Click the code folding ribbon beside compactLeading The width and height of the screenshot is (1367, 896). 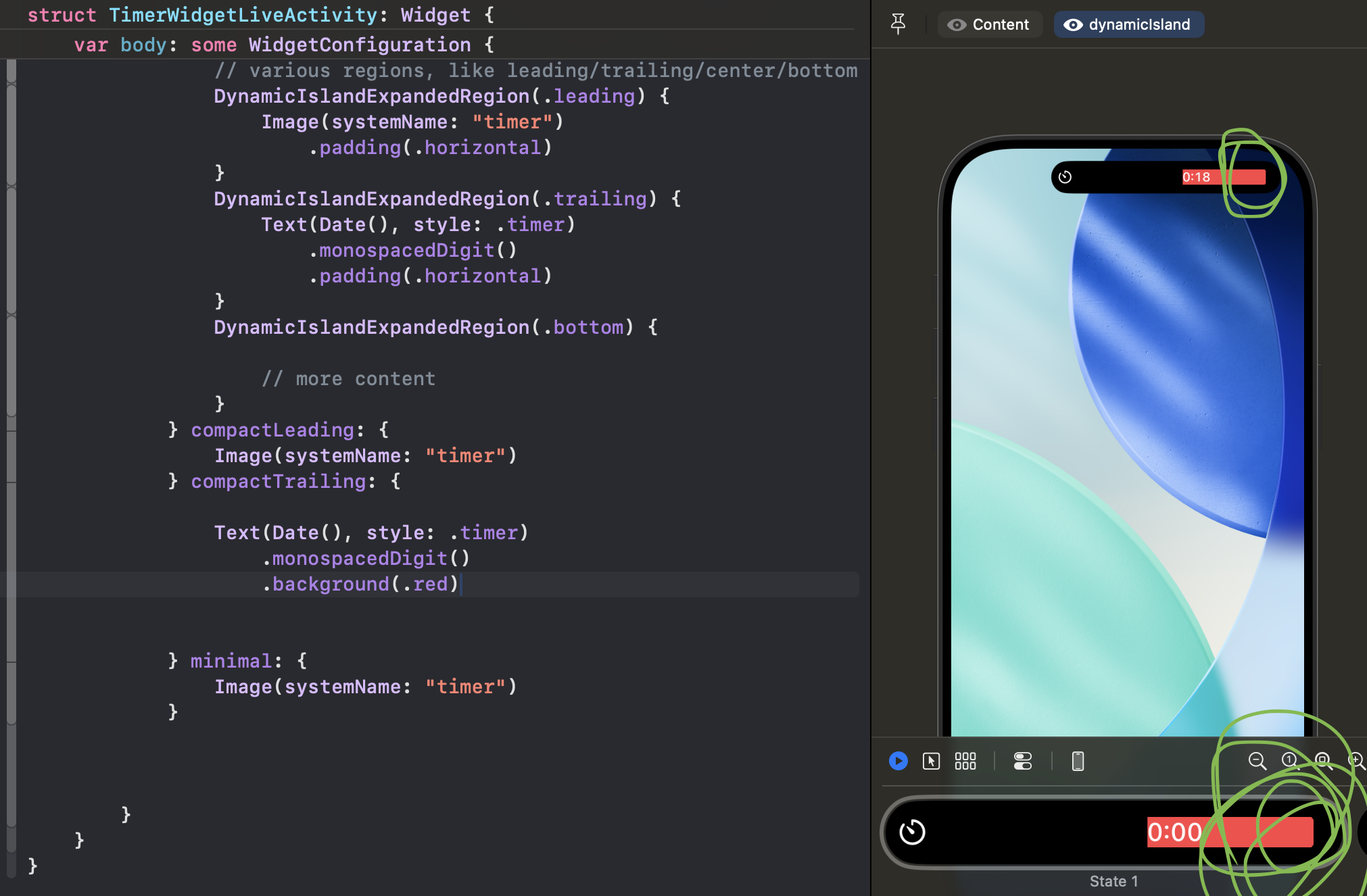tap(11, 456)
